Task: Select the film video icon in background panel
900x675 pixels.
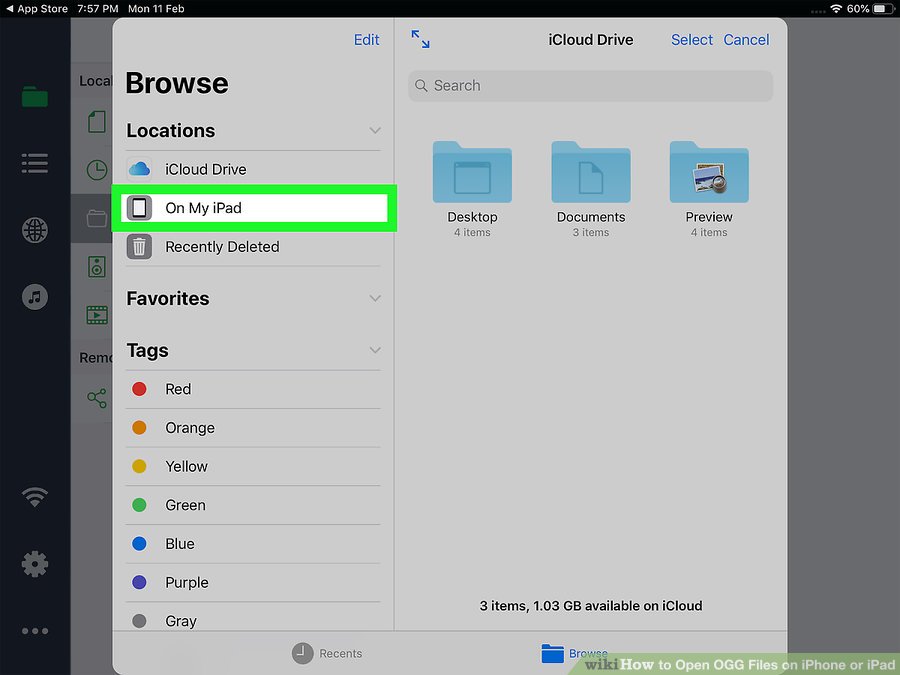Action: coord(96,315)
